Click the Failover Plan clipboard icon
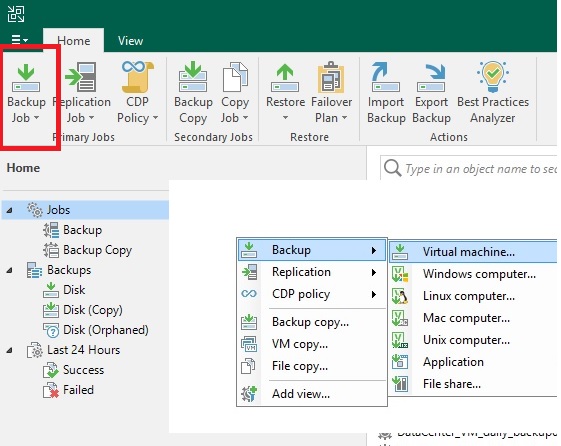The height and width of the screenshot is (446, 561). (x=331, y=77)
